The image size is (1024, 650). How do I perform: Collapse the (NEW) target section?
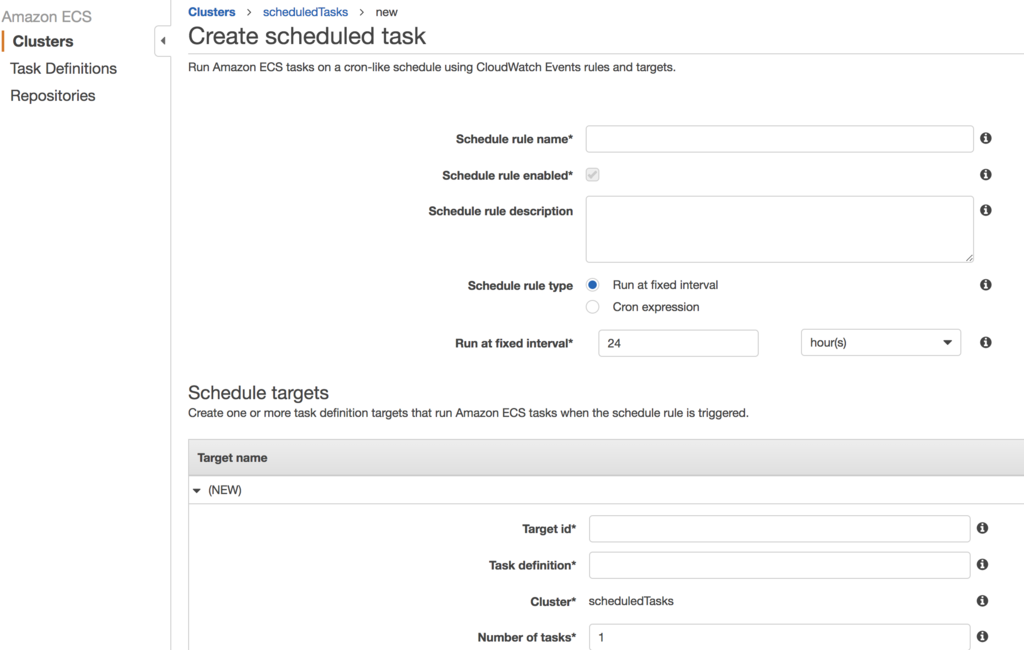tap(196, 490)
